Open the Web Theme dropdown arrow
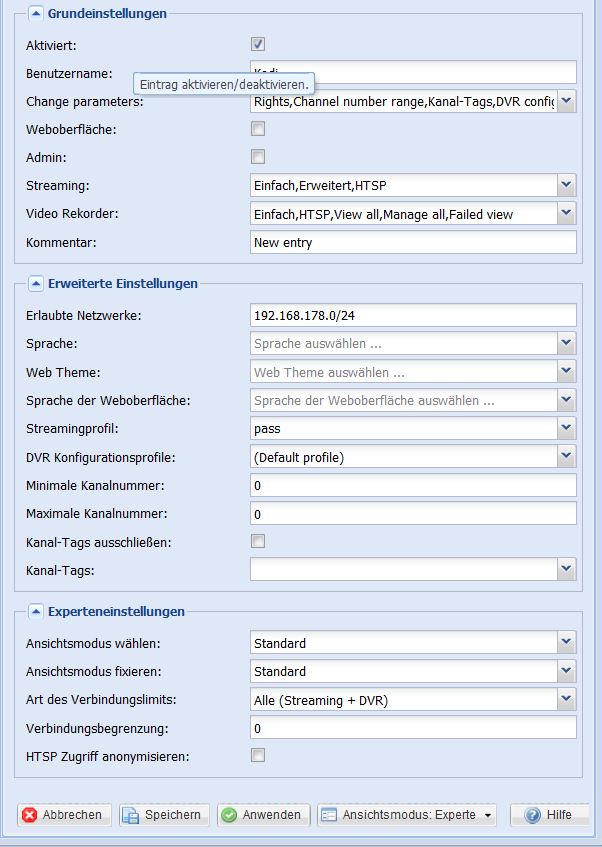The image size is (602, 847). click(566, 372)
